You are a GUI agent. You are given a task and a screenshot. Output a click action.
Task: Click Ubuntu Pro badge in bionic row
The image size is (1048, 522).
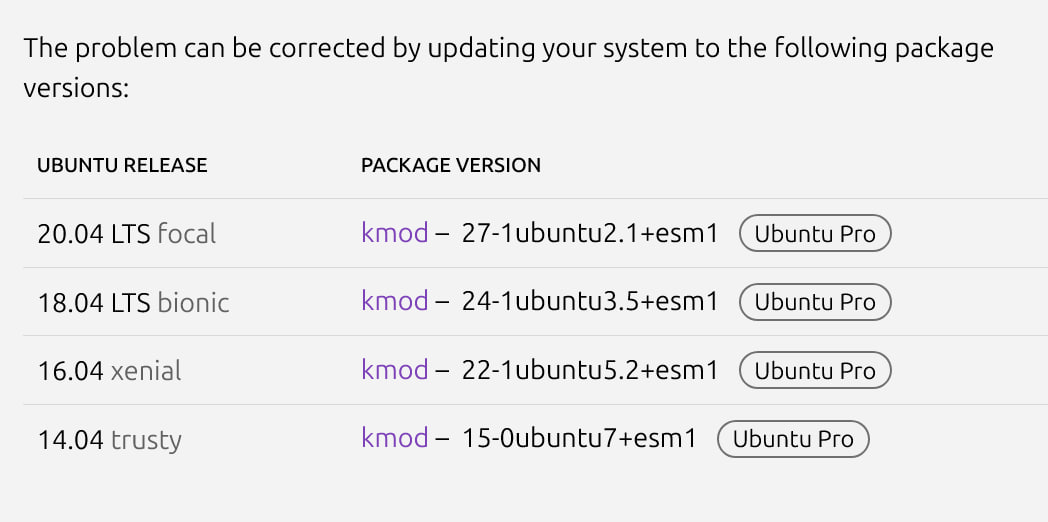(x=815, y=302)
